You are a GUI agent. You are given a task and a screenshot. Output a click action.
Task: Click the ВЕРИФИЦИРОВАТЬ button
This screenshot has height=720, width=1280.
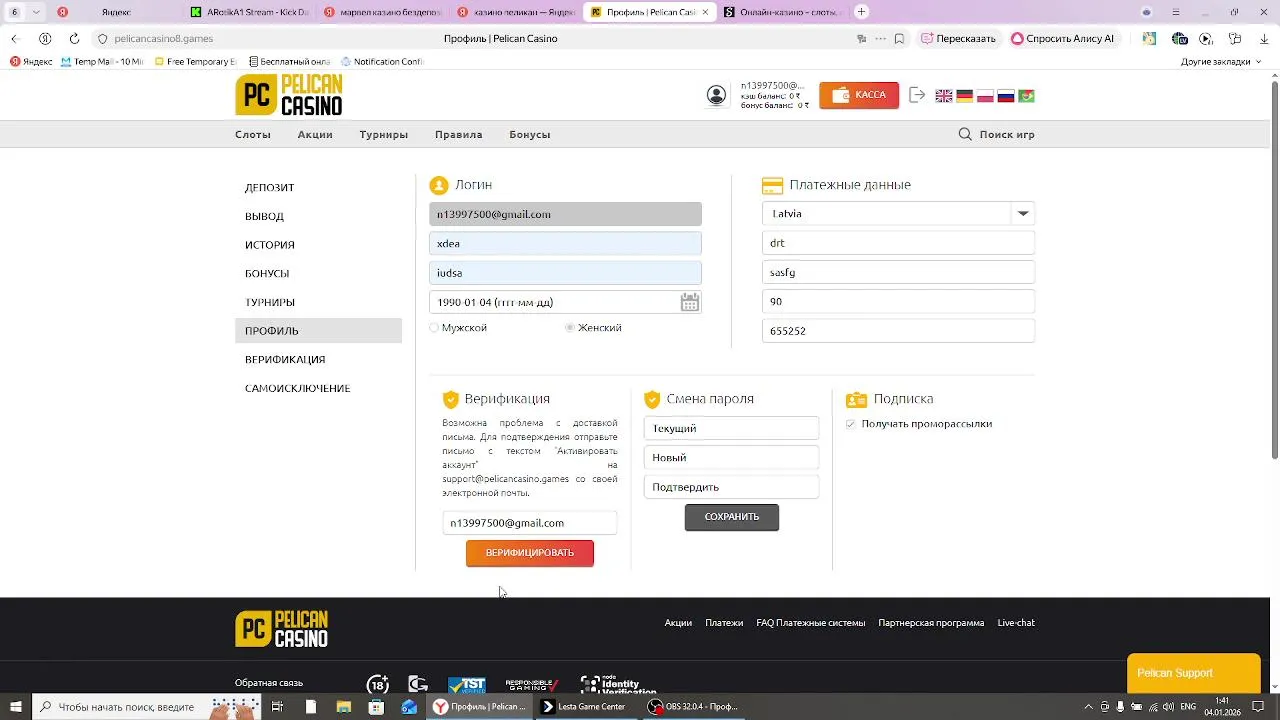point(530,553)
